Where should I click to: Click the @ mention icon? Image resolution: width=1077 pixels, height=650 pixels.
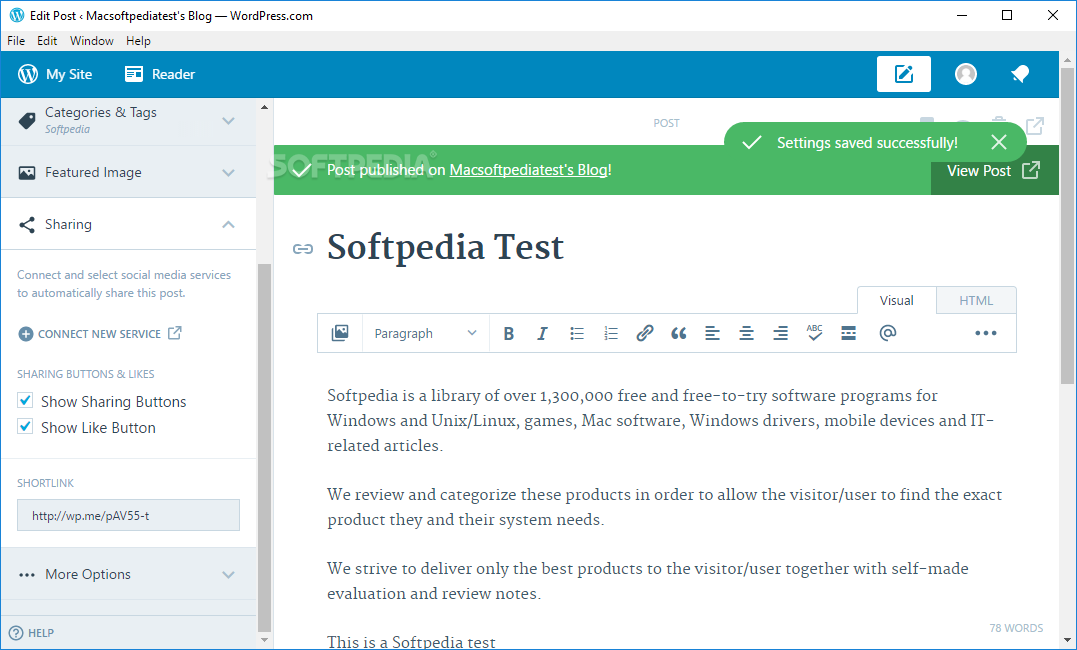(x=887, y=333)
